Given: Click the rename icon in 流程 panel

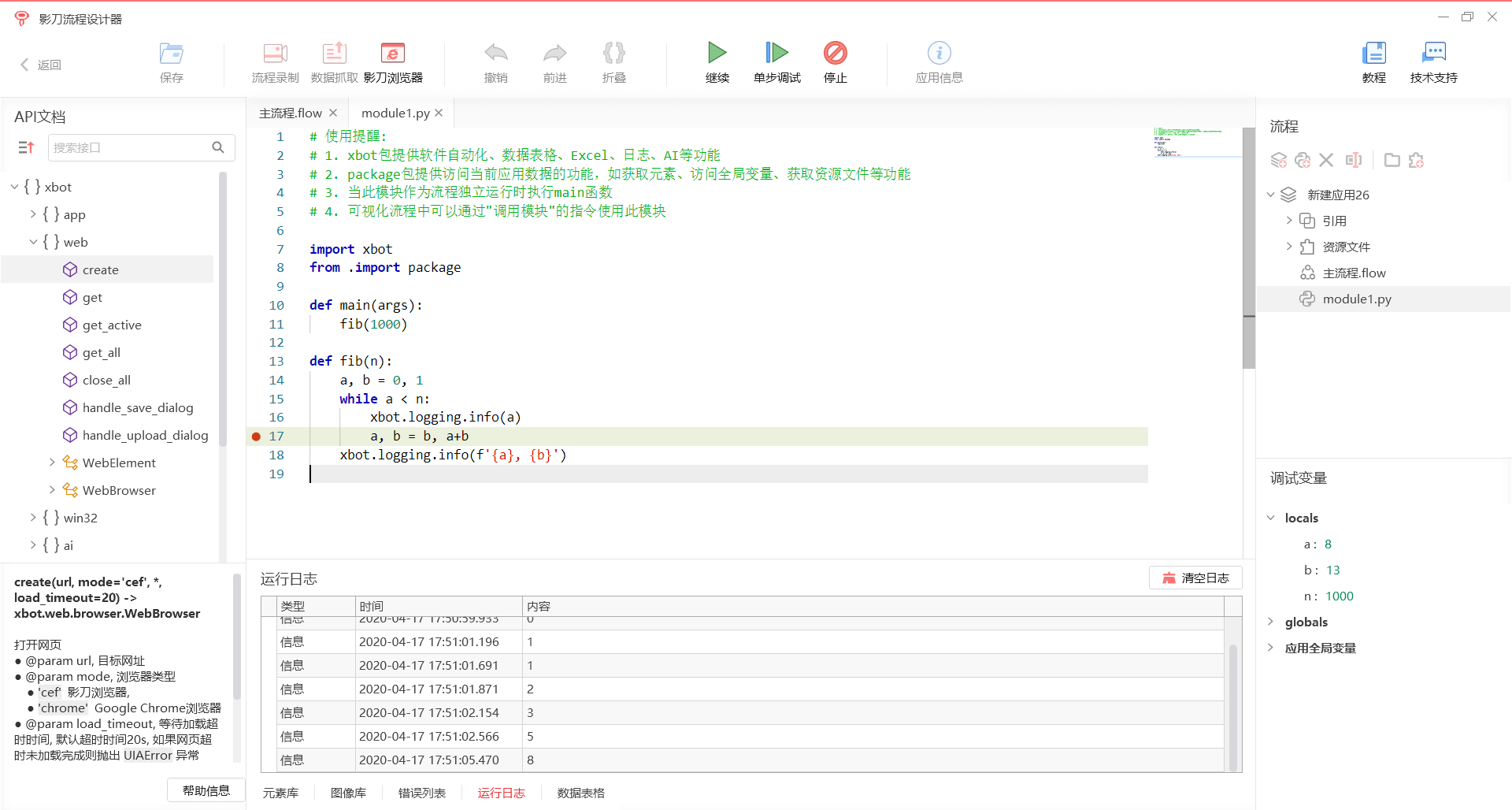Looking at the screenshot, I should tap(1354, 160).
